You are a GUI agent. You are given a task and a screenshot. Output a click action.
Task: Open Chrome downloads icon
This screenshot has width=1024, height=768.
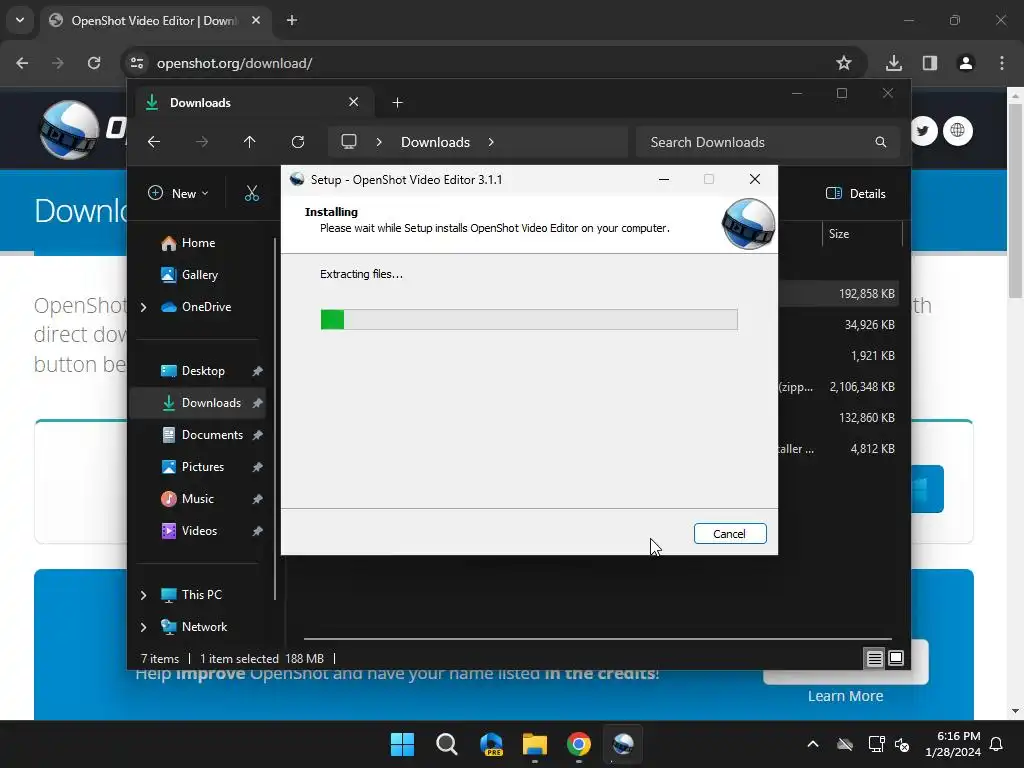click(x=894, y=63)
